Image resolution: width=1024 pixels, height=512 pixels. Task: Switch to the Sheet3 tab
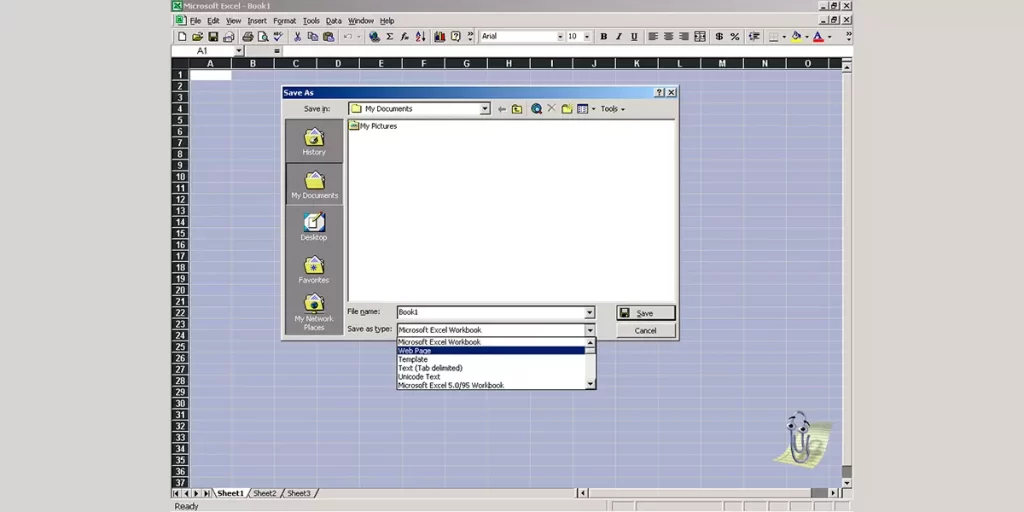[299, 494]
